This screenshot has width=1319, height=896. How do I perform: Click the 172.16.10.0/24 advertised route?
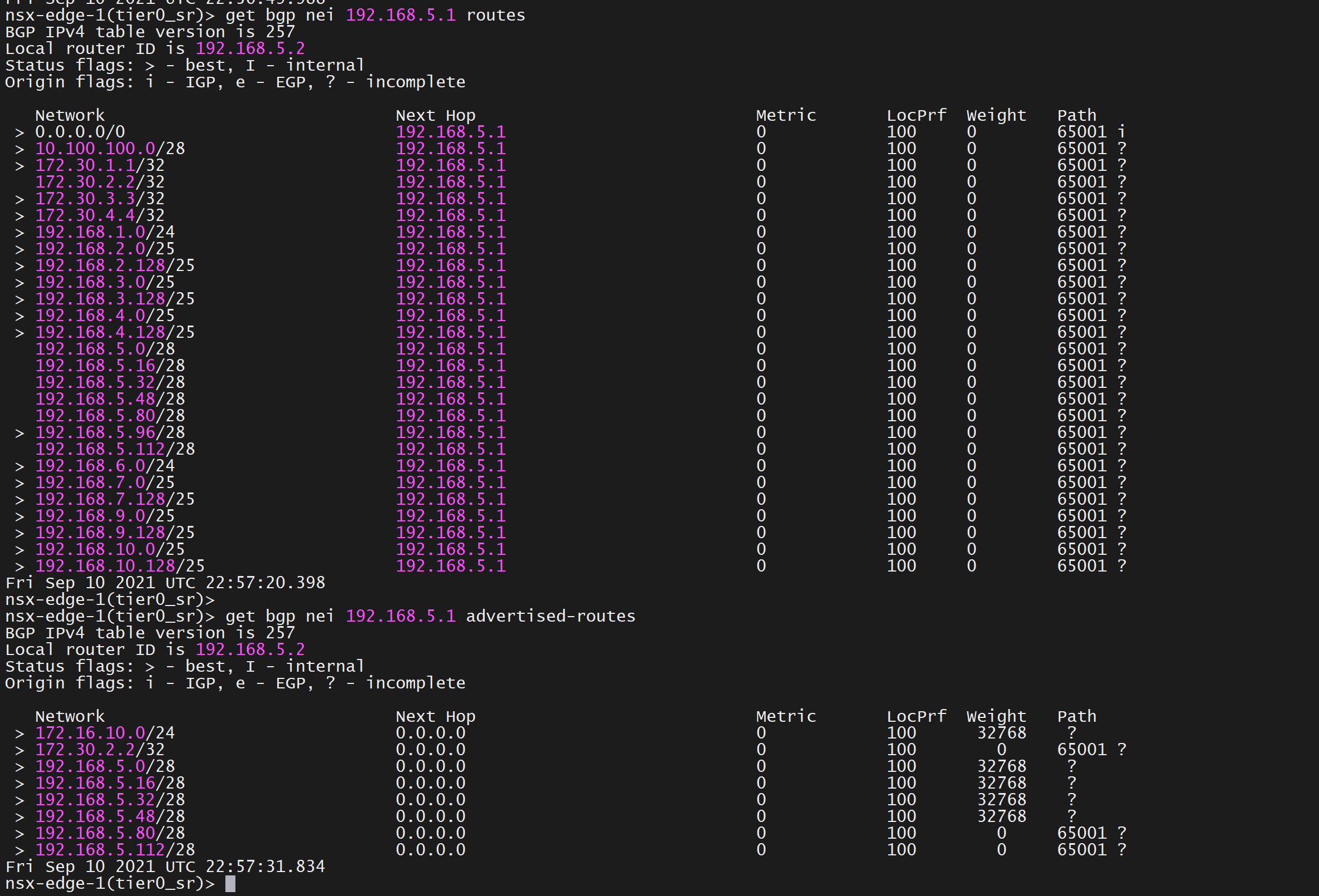(x=105, y=732)
